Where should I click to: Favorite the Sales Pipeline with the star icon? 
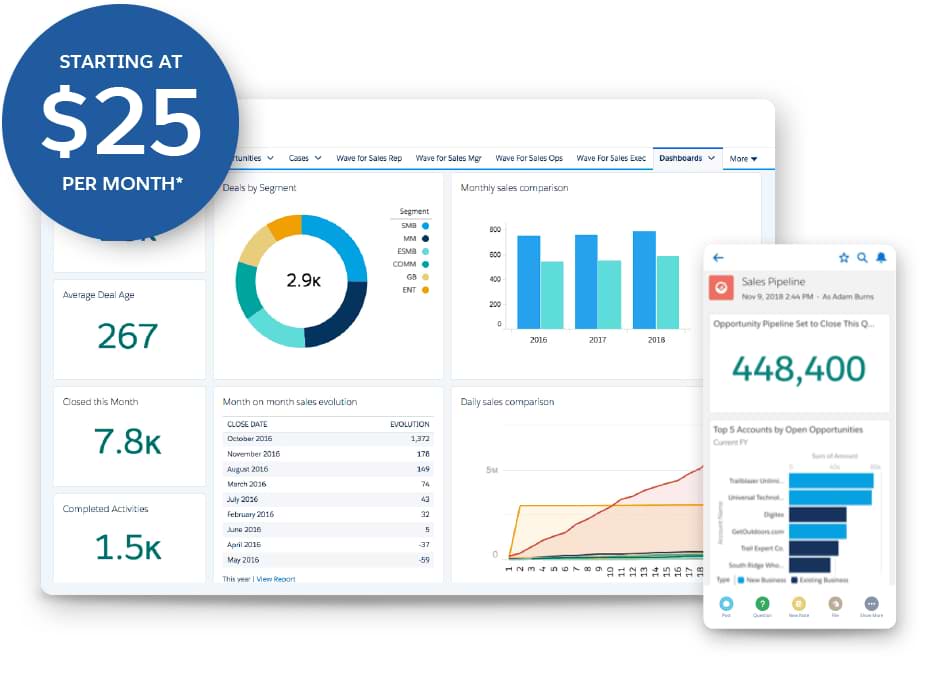tap(843, 258)
